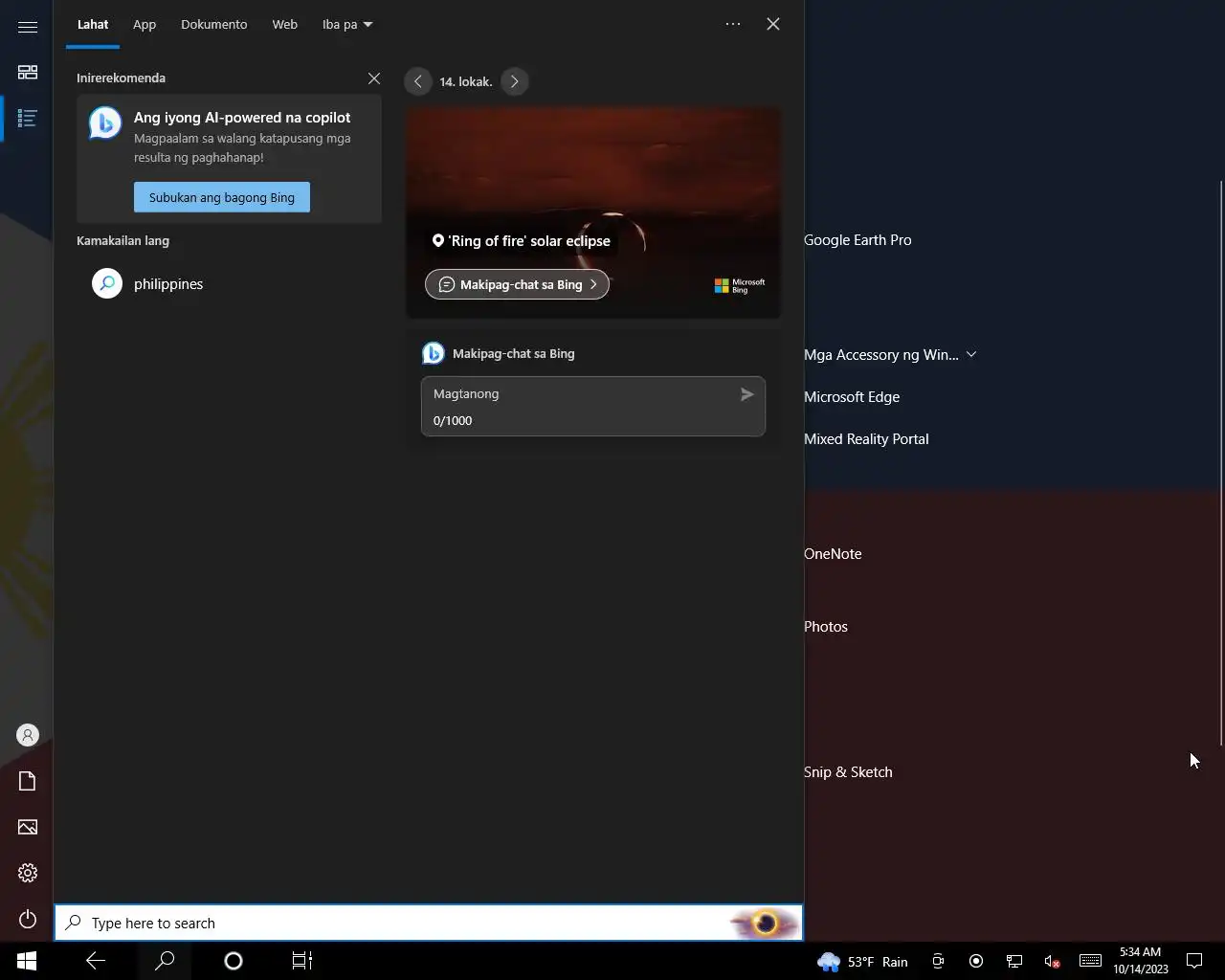Click the Meet Now tray icon
The height and width of the screenshot is (980, 1225).
point(938,962)
